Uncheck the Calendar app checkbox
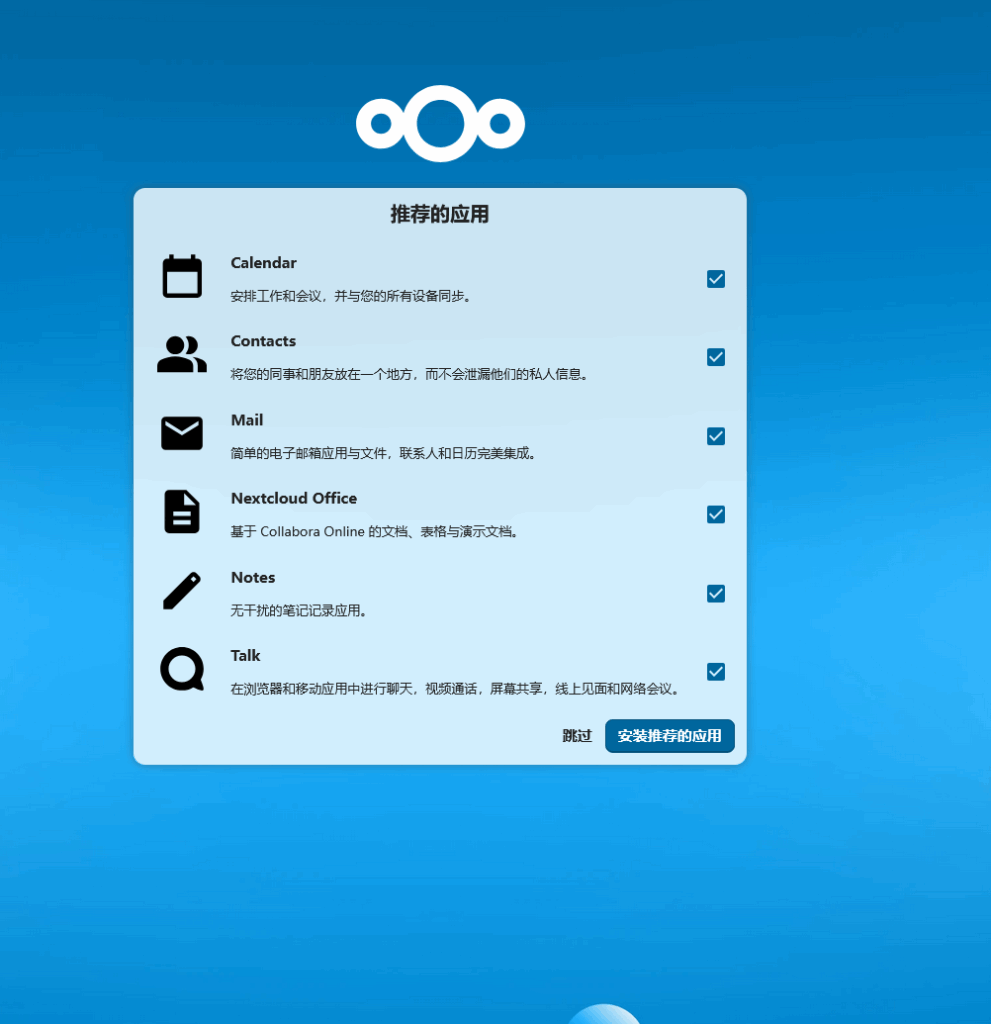 click(x=716, y=279)
